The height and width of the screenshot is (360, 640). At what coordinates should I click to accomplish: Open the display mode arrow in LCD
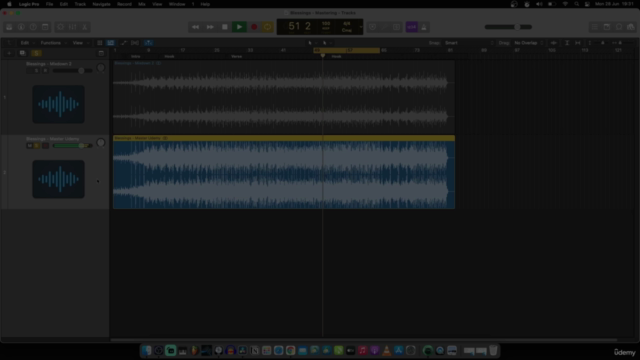coord(360,27)
